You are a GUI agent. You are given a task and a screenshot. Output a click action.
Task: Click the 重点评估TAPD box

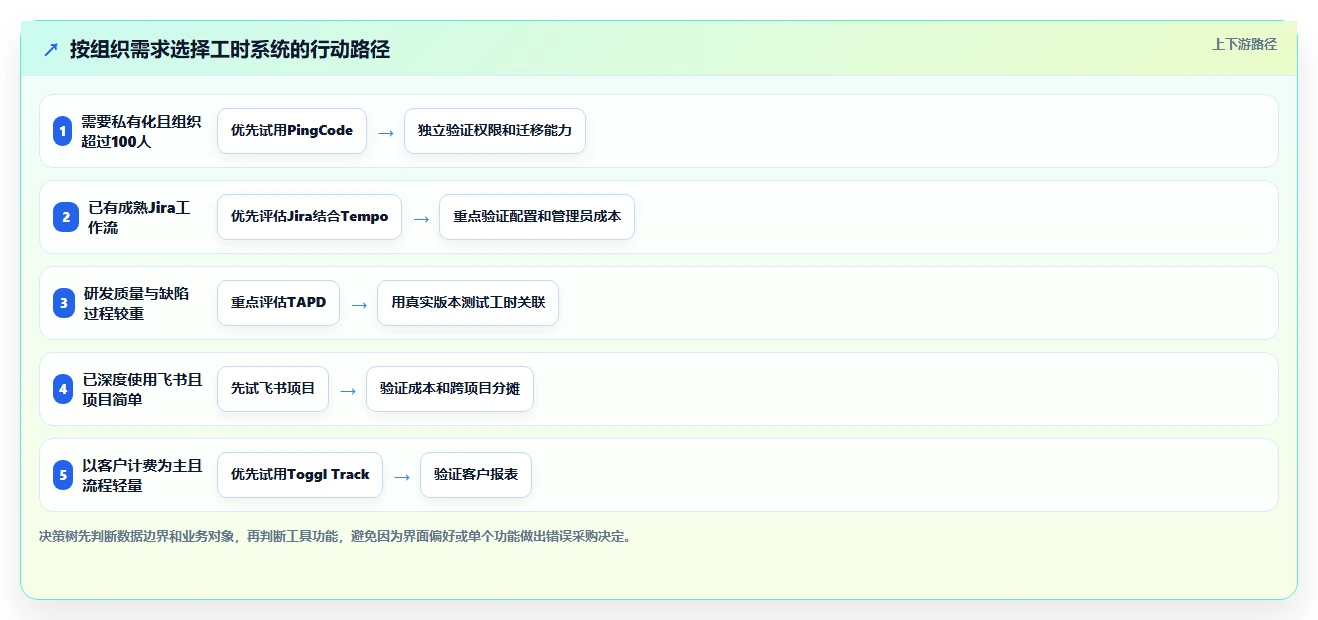(x=278, y=303)
